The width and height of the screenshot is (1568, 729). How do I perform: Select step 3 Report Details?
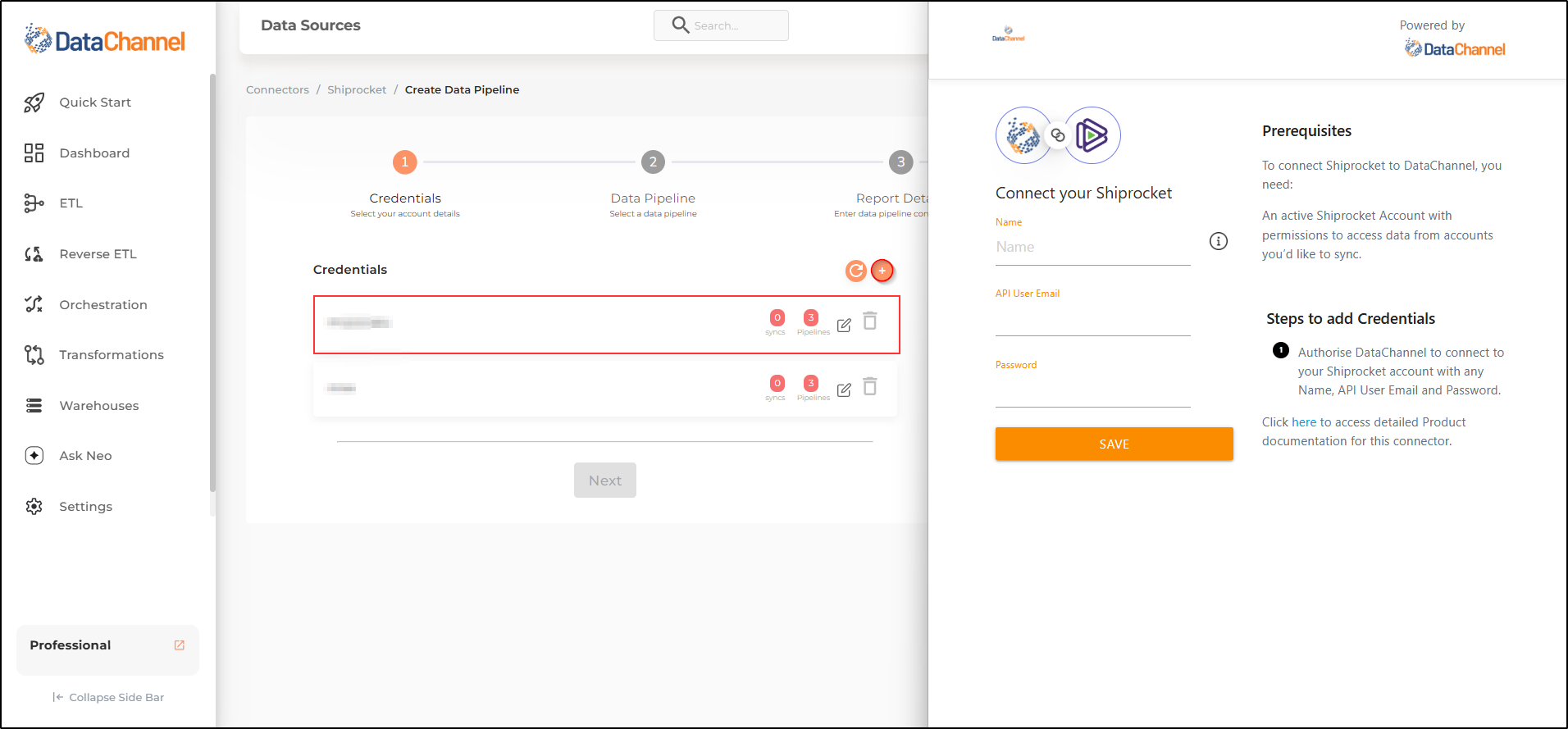[901, 162]
